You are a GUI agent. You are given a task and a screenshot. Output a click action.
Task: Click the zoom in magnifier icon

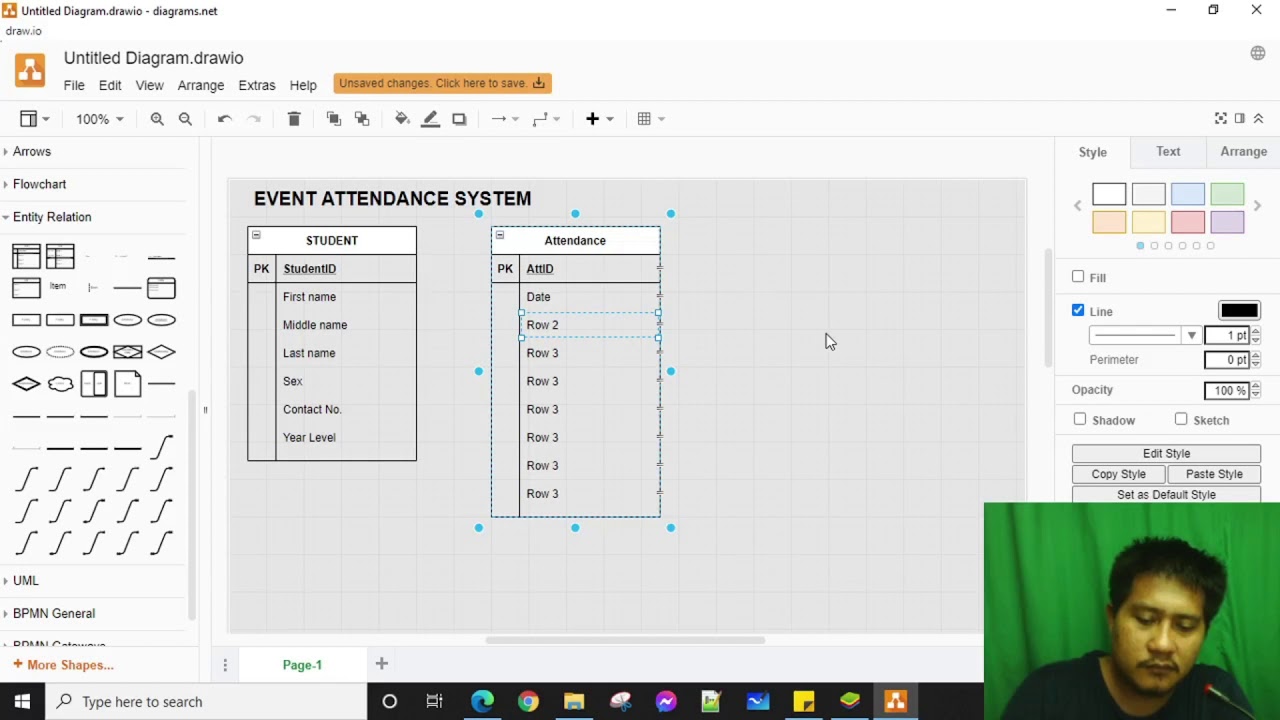coord(157,119)
